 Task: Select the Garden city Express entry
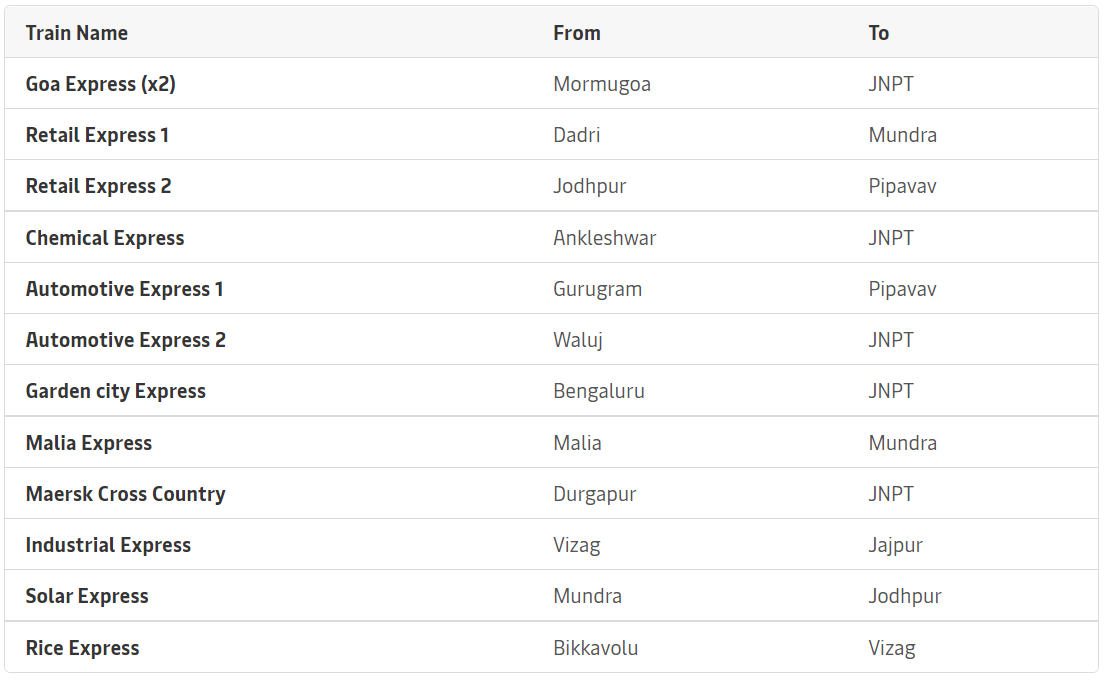click(x=115, y=391)
